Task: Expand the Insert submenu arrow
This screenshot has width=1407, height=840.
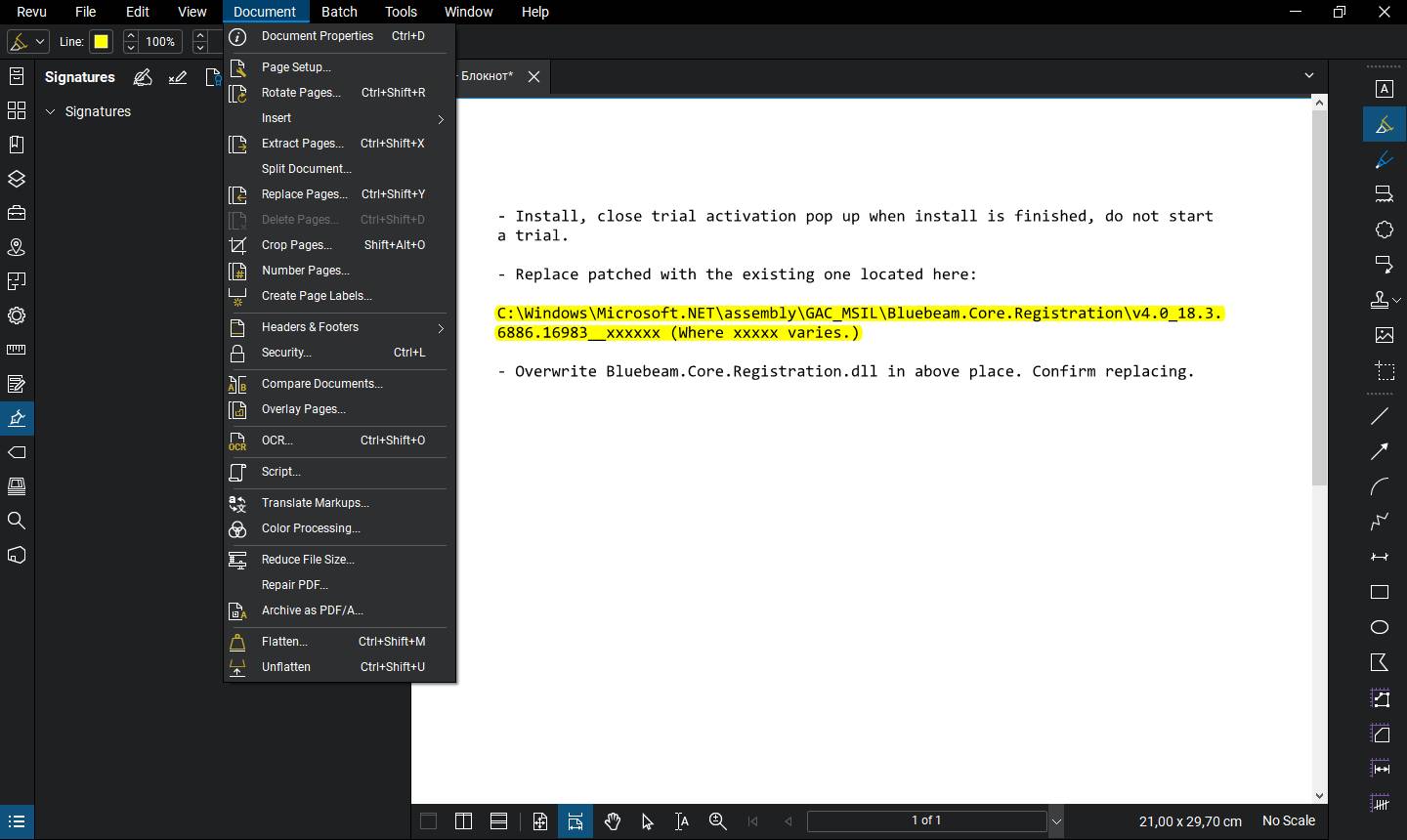Action: pyautogui.click(x=441, y=119)
